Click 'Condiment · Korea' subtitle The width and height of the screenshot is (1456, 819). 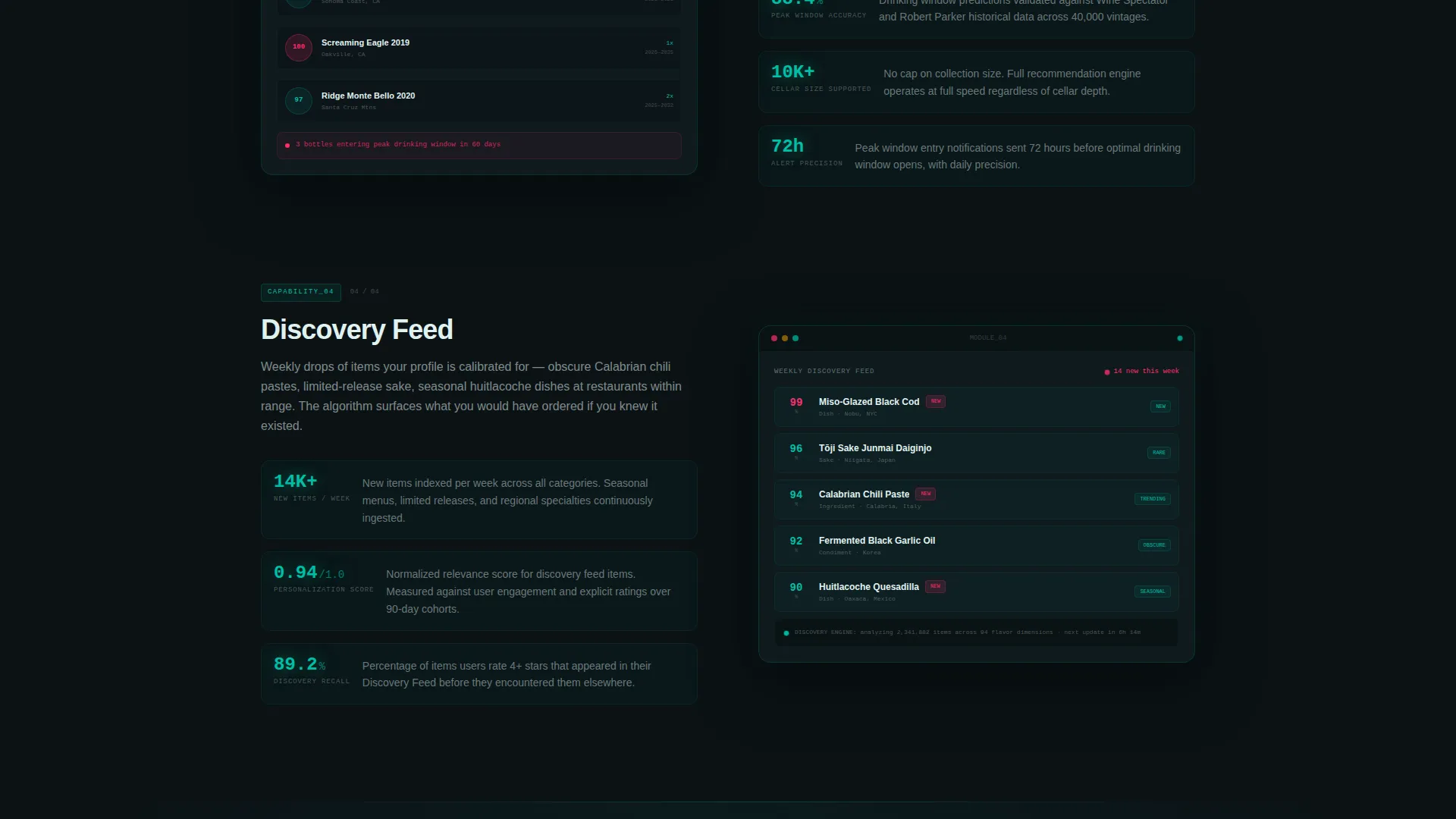850,553
